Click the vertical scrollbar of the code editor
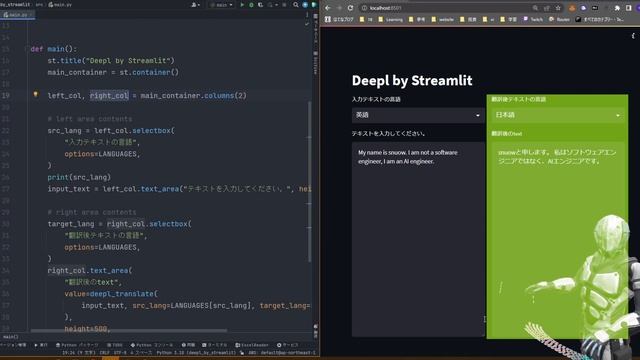 (309, 182)
